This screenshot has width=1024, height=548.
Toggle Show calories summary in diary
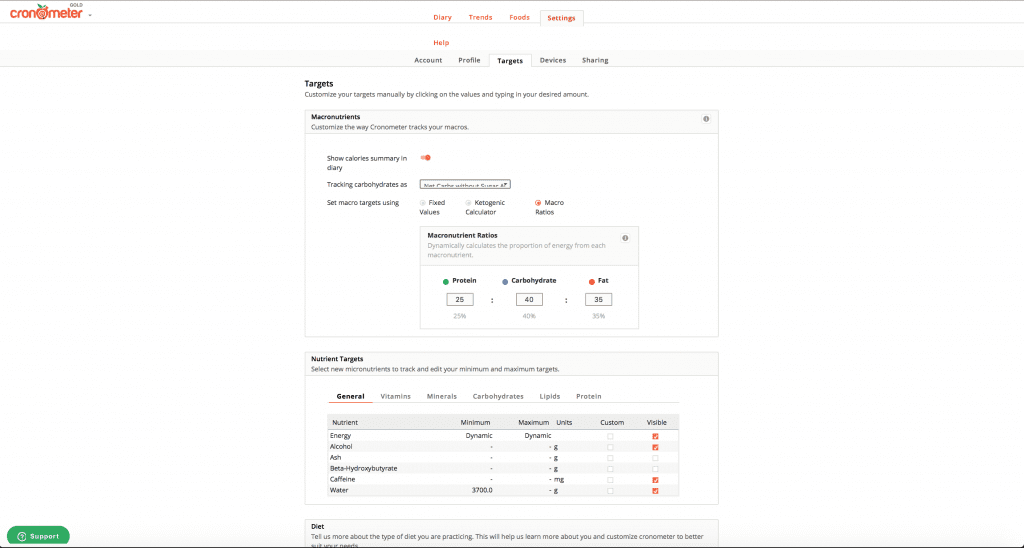pyautogui.click(x=426, y=157)
